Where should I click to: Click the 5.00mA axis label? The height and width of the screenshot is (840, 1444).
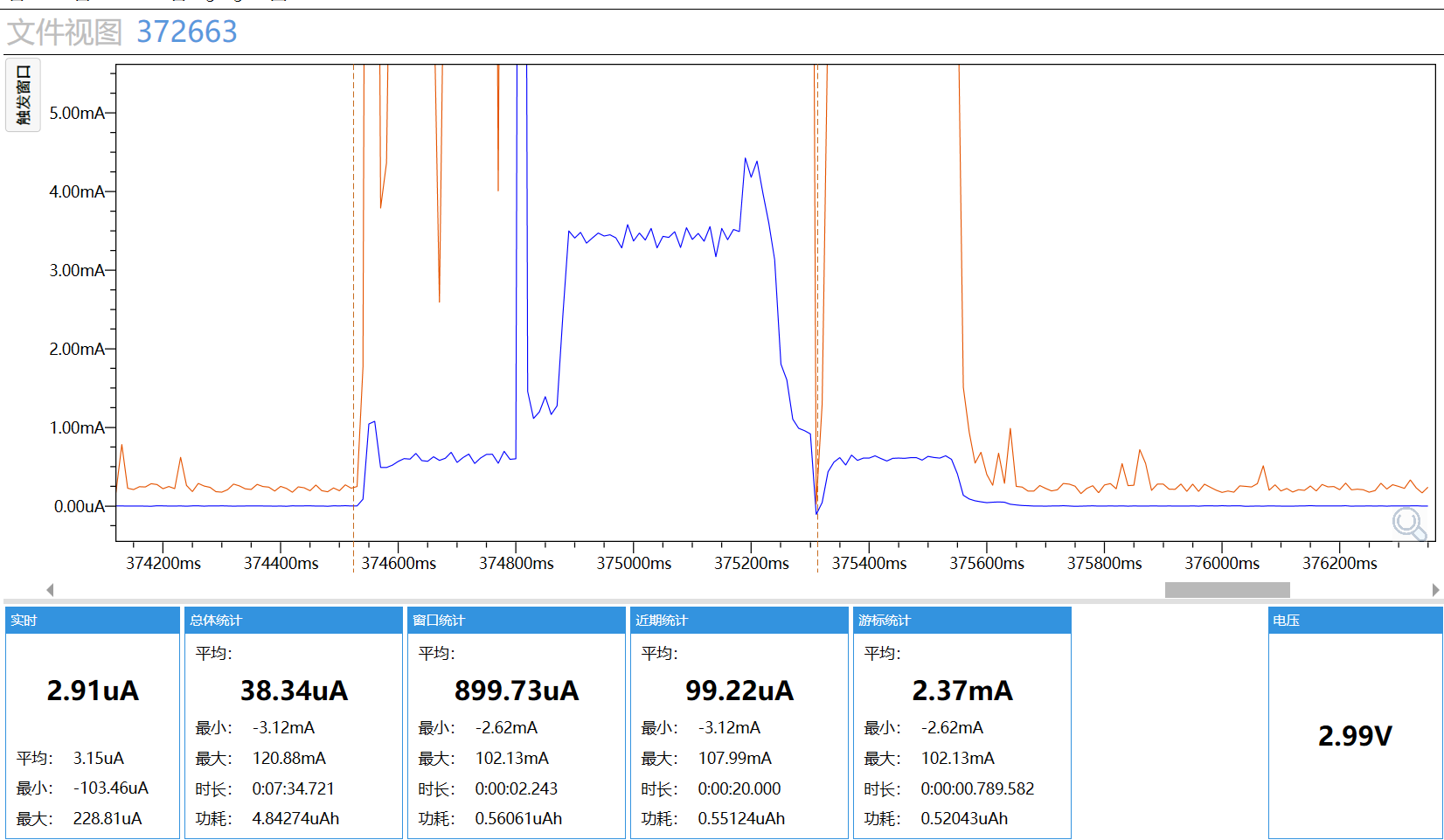pyautogui.click(x=77, y=113)
